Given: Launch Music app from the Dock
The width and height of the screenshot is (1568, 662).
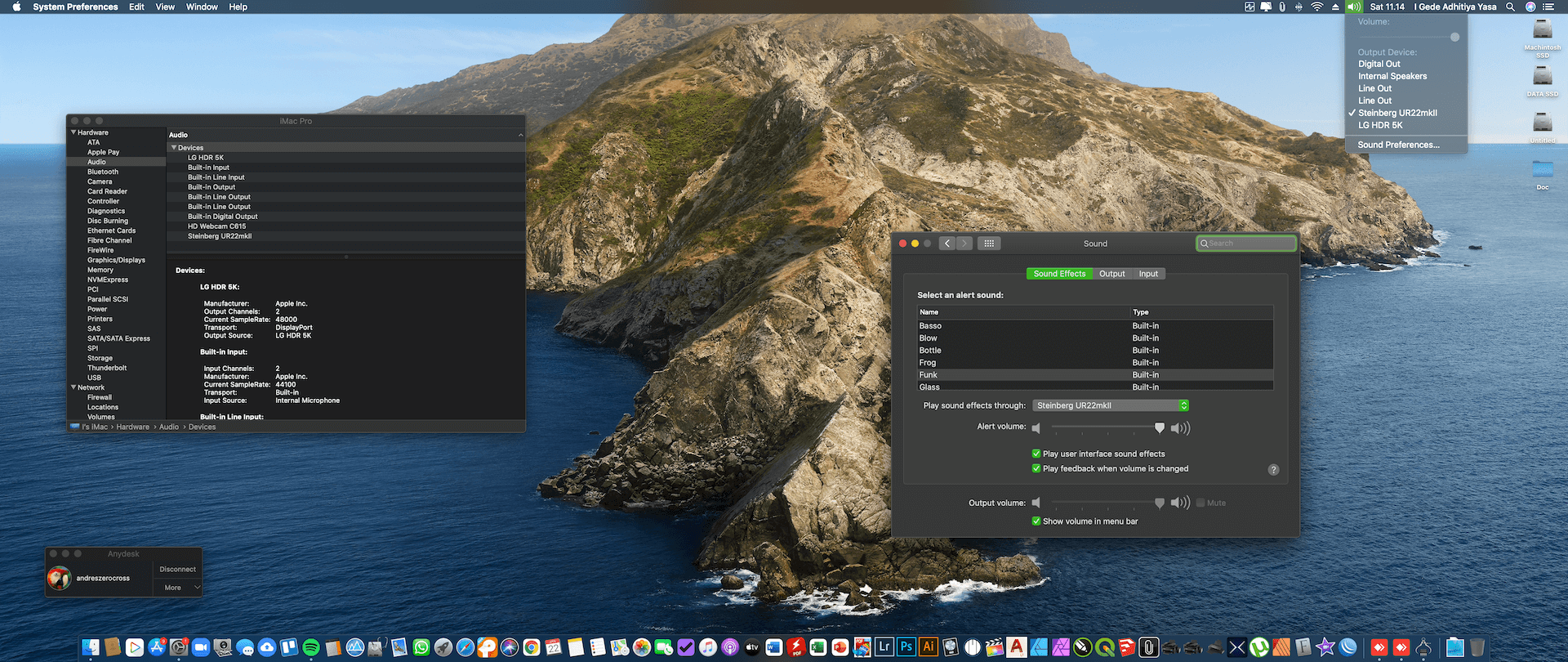Looking at the screenshot, I should click(x=708, y=647).
